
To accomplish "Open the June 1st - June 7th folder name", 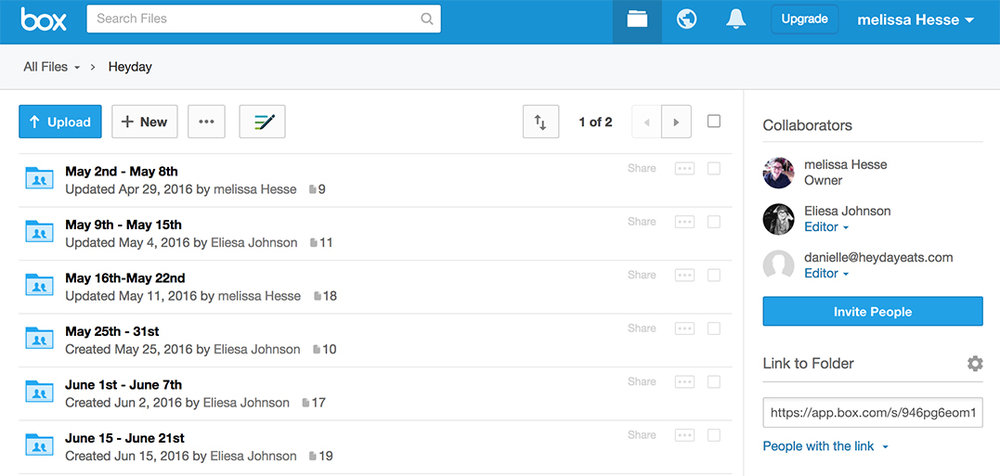I will pyautogui.click(x=123, y=385).
